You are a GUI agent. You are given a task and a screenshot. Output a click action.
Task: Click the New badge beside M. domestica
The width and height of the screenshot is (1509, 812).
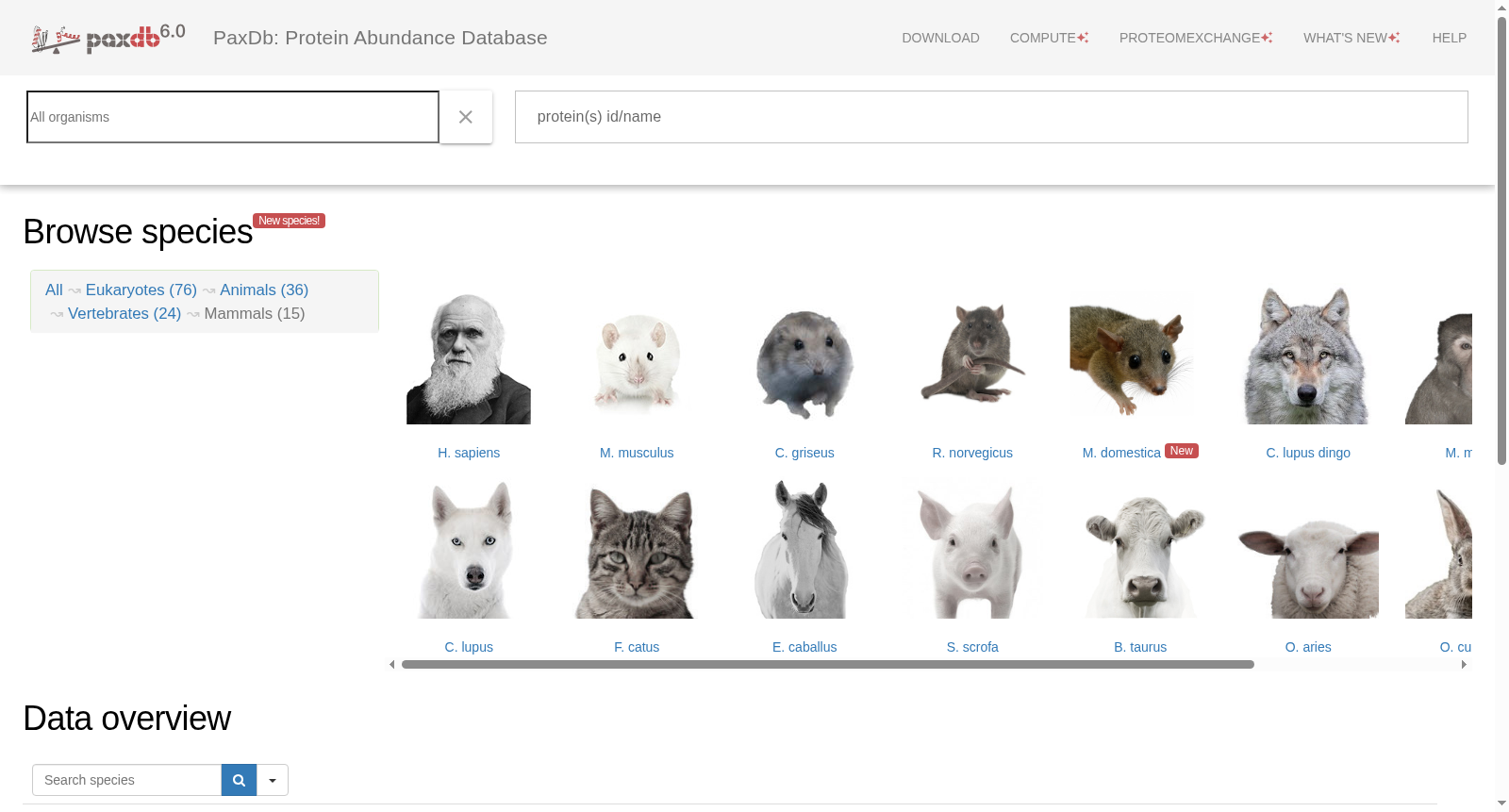pos(1182,451)
